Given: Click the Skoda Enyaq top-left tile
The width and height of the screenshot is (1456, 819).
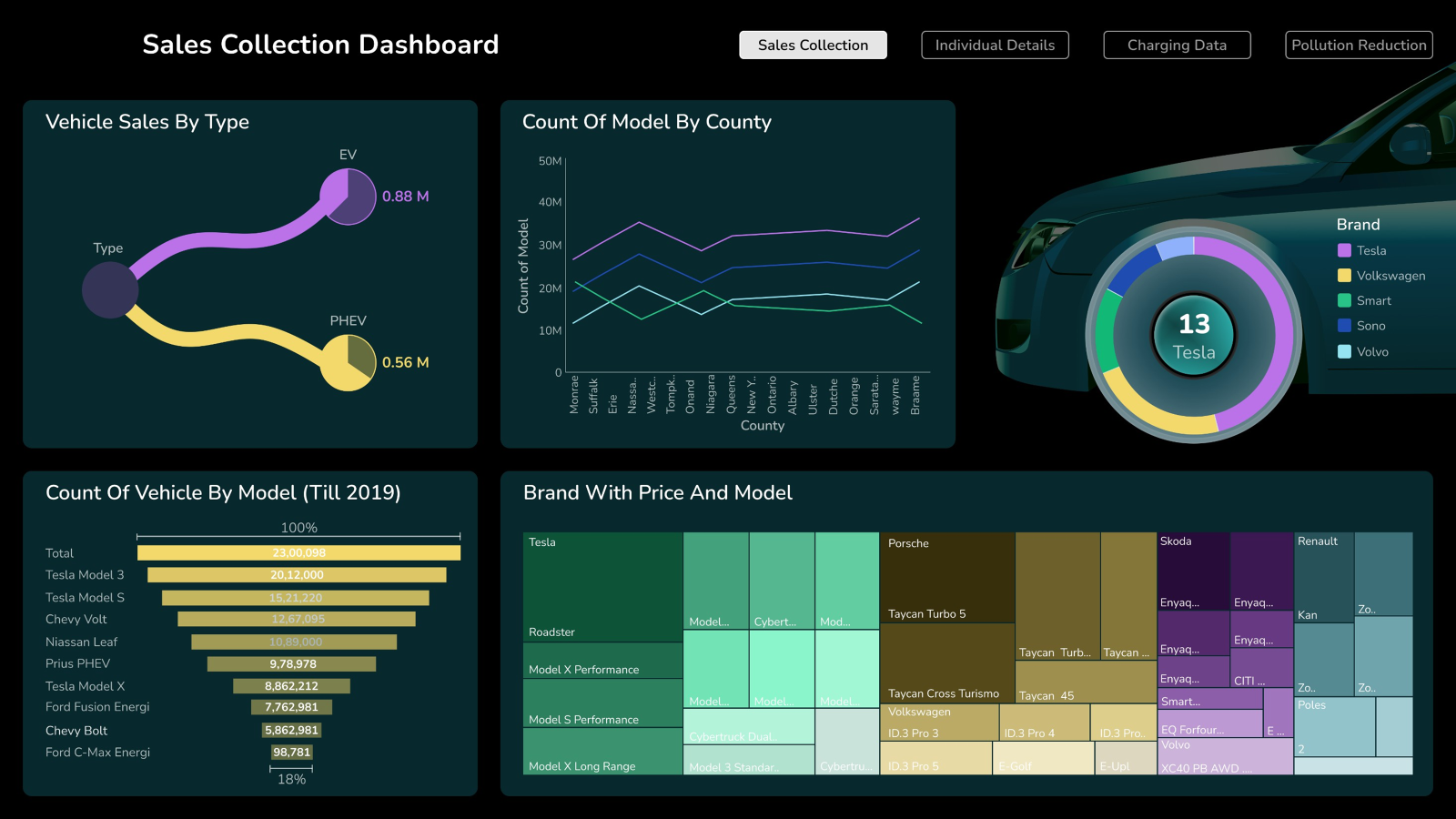Looking at the screenshot, I should [x=1194, y=571].
